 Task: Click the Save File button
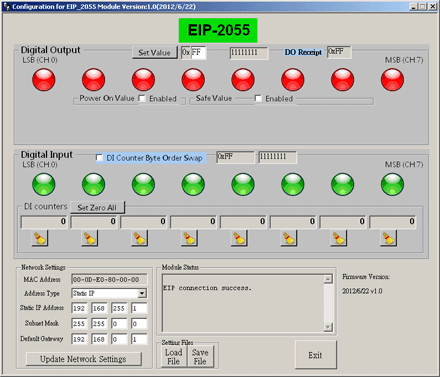[x=200, y=357]
